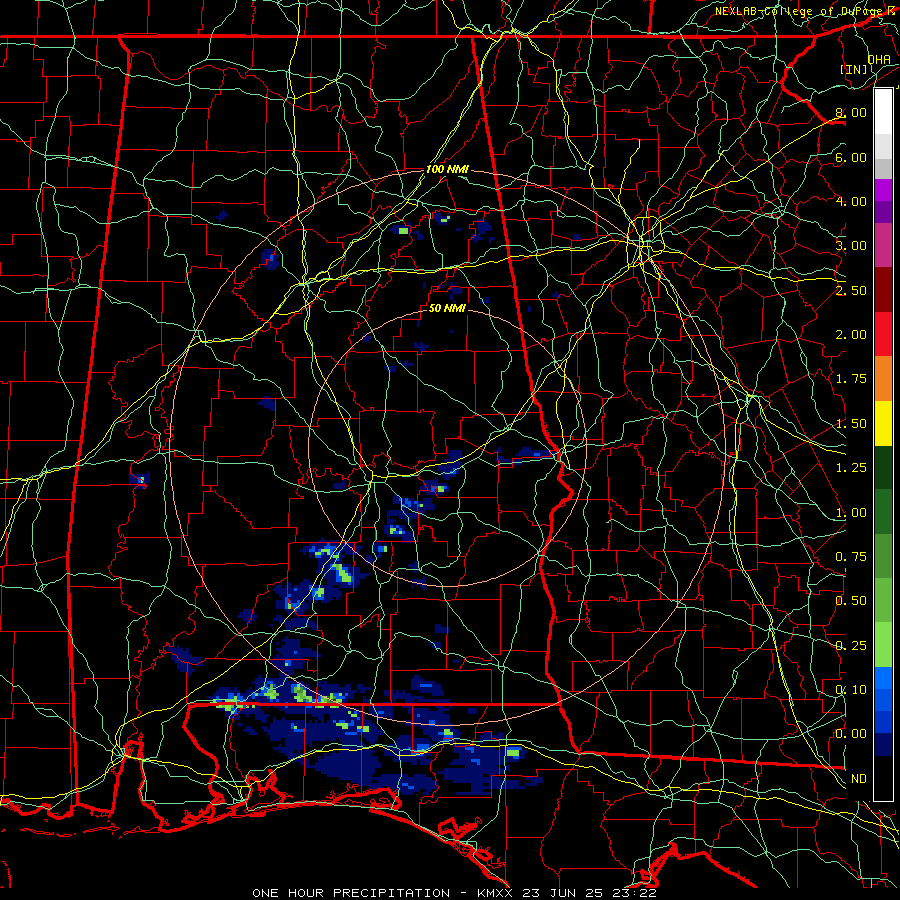The width and height of the screenshot is (900, 900).
Task: Click the 50 NMI range ring label
Action: pyautogui.click(x=447, y=308)
